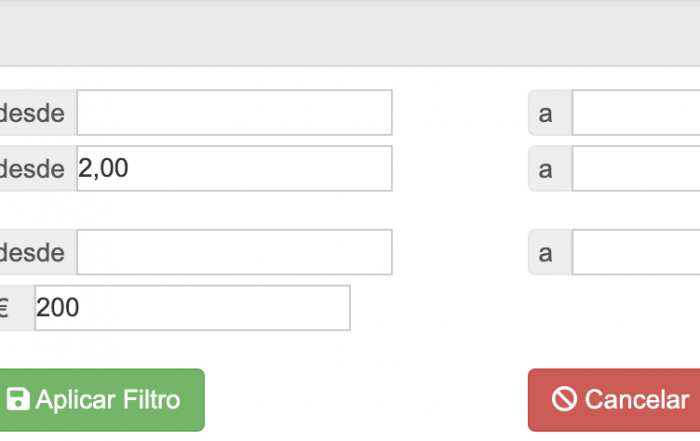Click the floppy-disk save icon on Aplicar Filtro
This screenshot has height=441, width=700.
coord(18,399)
